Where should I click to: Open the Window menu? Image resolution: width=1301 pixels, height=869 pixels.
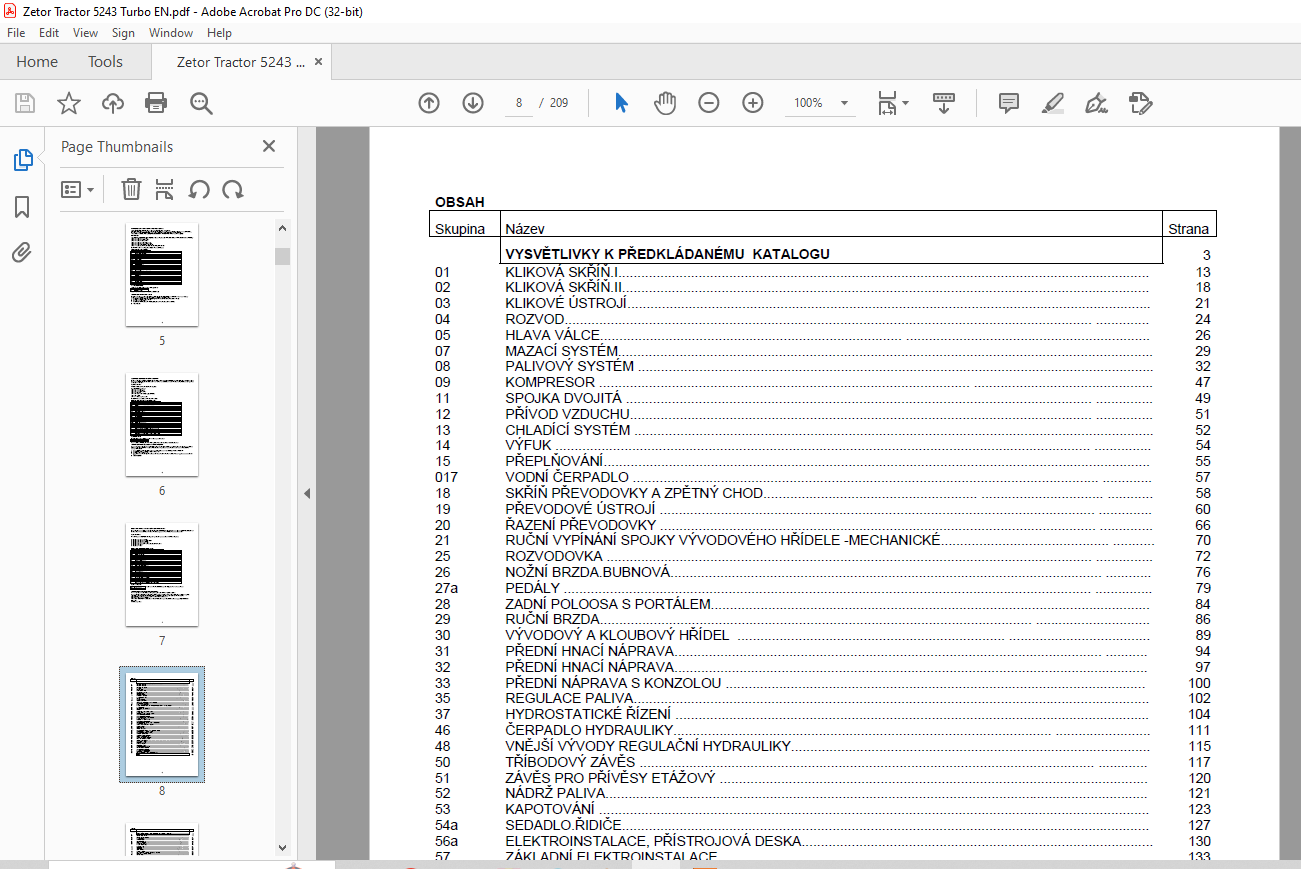(x=171, y=33)
